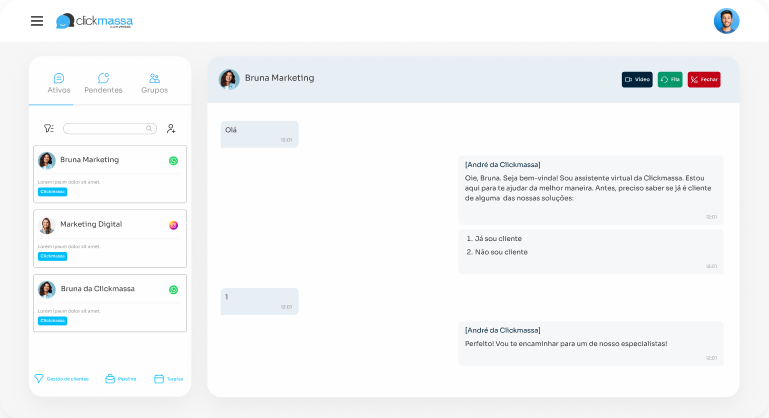Screen dimensions: 769x418
Task: Switch to the Pendentes tab
Action: click(103, 83)
